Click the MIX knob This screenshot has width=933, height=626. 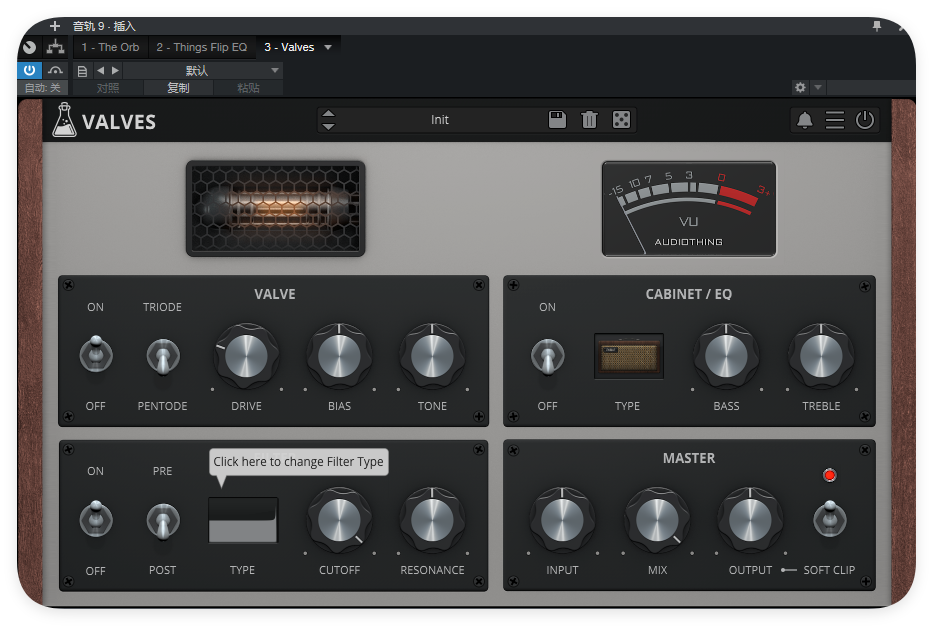click(657, 521)
